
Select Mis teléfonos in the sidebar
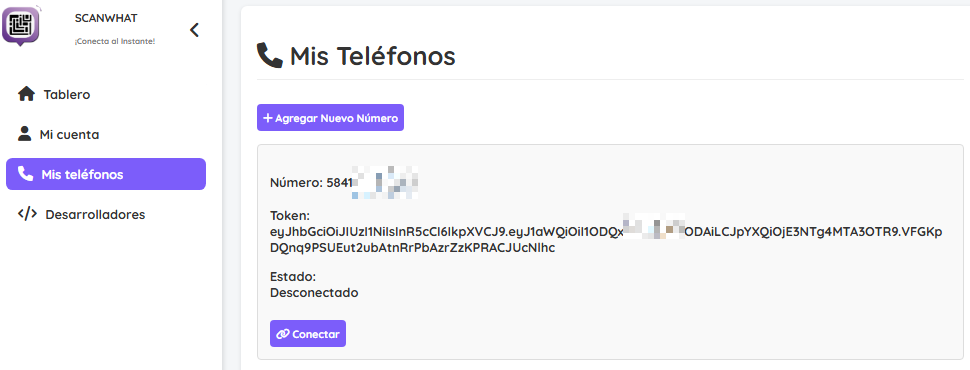(106, 174)
